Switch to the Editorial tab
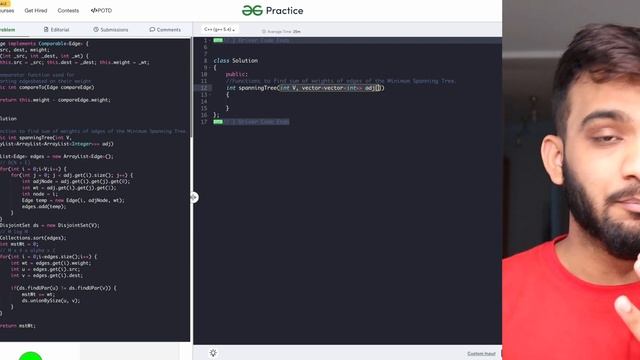Screen dimensions: 640x360 click(56, 29)
